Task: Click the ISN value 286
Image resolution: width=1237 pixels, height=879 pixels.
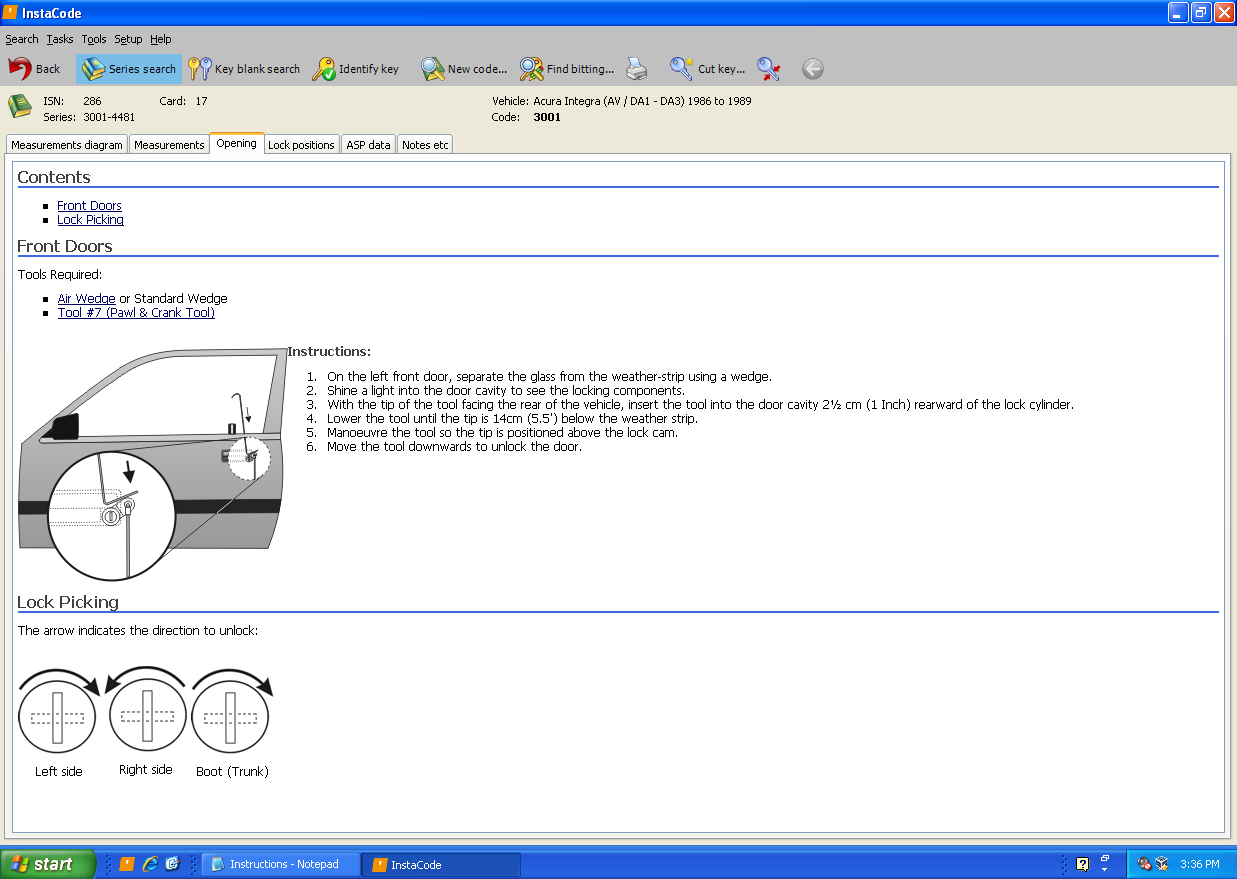Action: (x=92, y=101)
